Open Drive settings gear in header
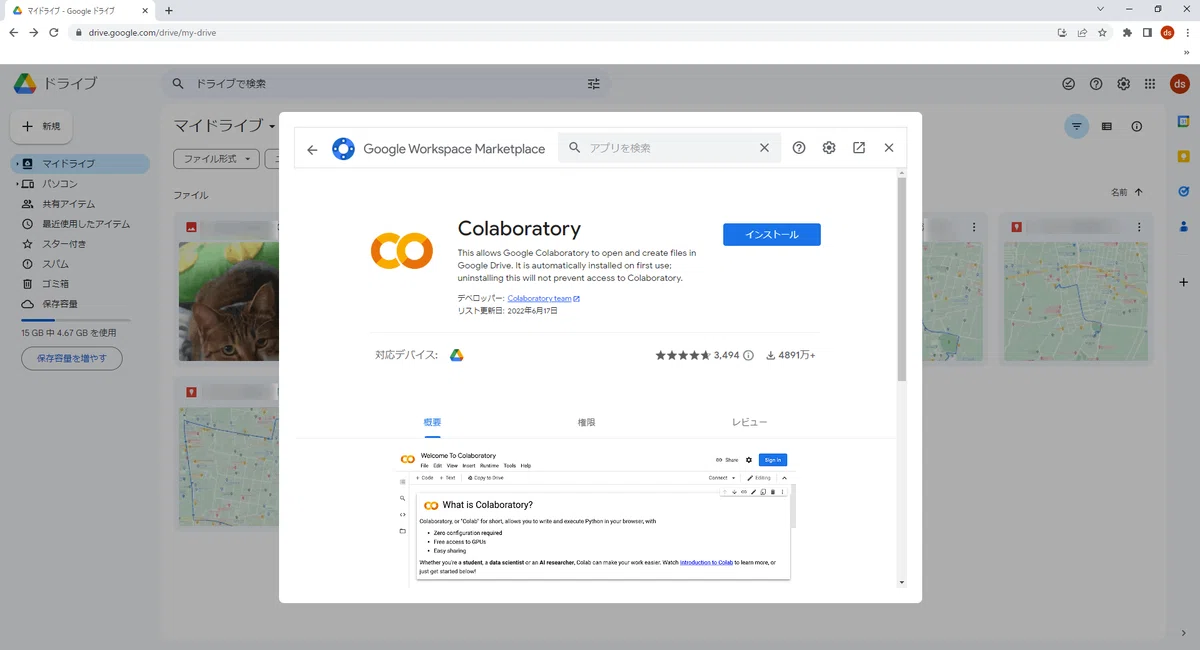This screenshot has height=650, width=1200. (1124, 84)
